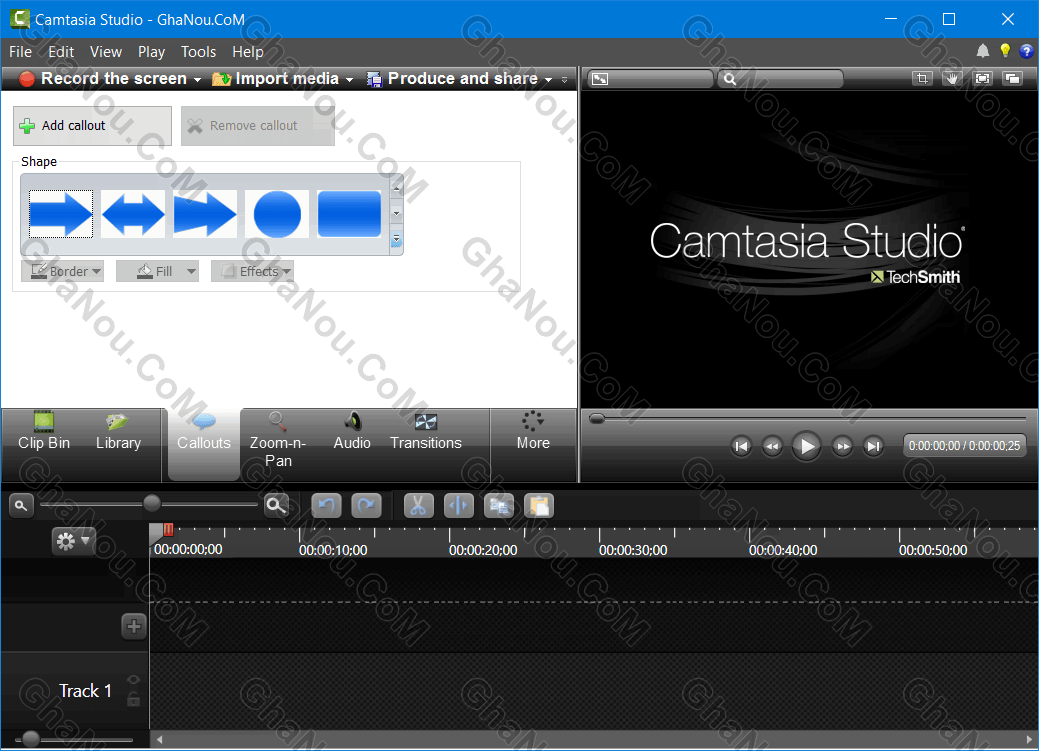Viewport: 1039px width, 751px height.
Task: Open the Clip Bin tab
Action: point(44,432)
